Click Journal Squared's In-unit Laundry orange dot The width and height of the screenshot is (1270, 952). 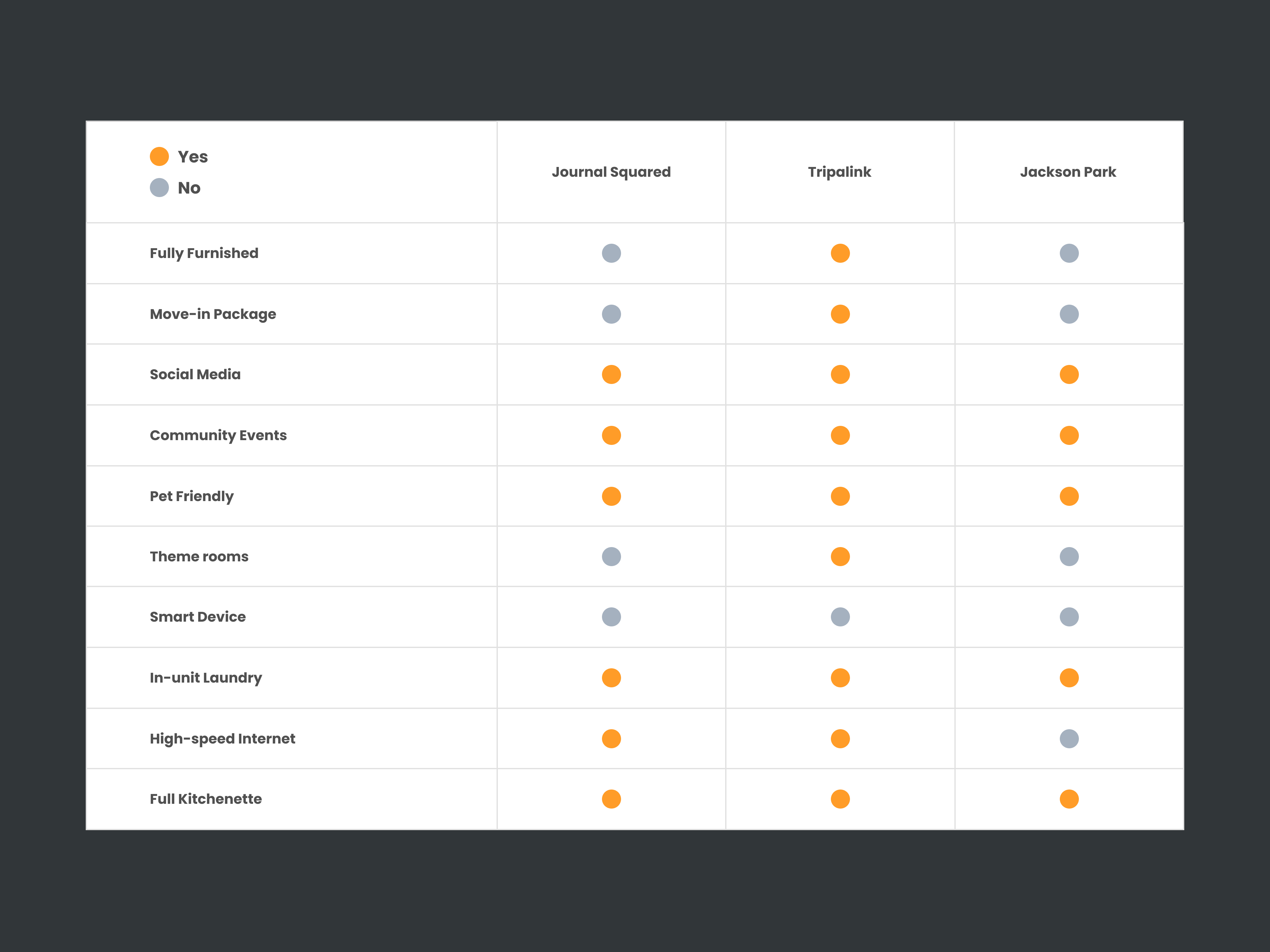[x=612, y=678]
